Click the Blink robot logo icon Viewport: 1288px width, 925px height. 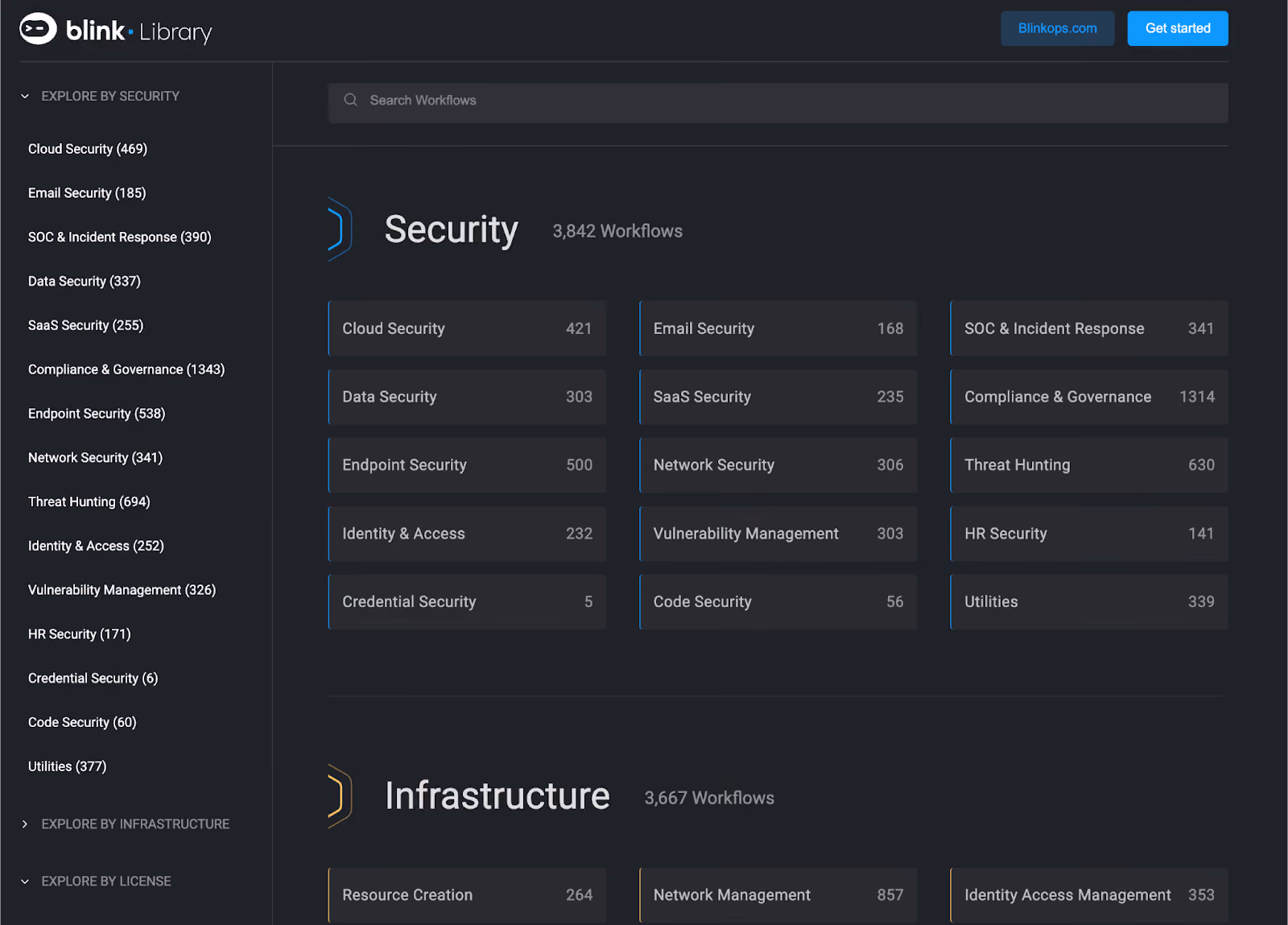pos(38,29)
